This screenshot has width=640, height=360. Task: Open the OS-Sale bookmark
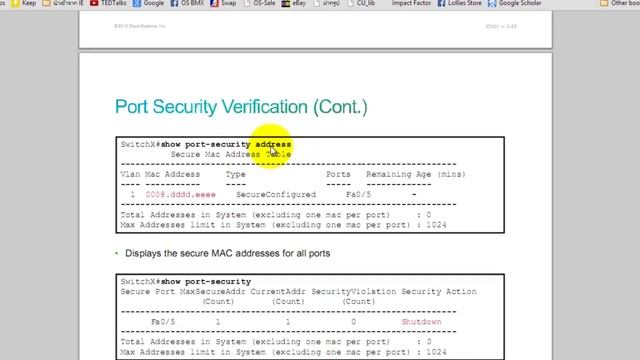(x=259, y=3)
